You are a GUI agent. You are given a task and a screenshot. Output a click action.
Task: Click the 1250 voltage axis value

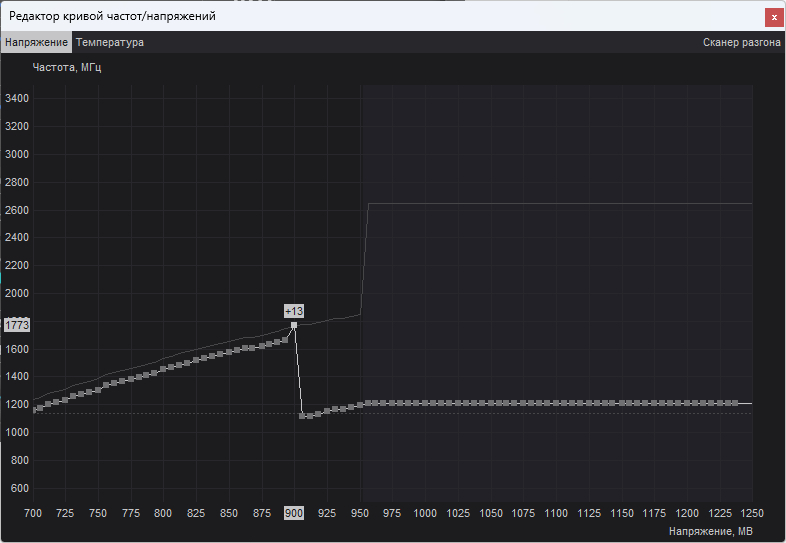(751, 513)
